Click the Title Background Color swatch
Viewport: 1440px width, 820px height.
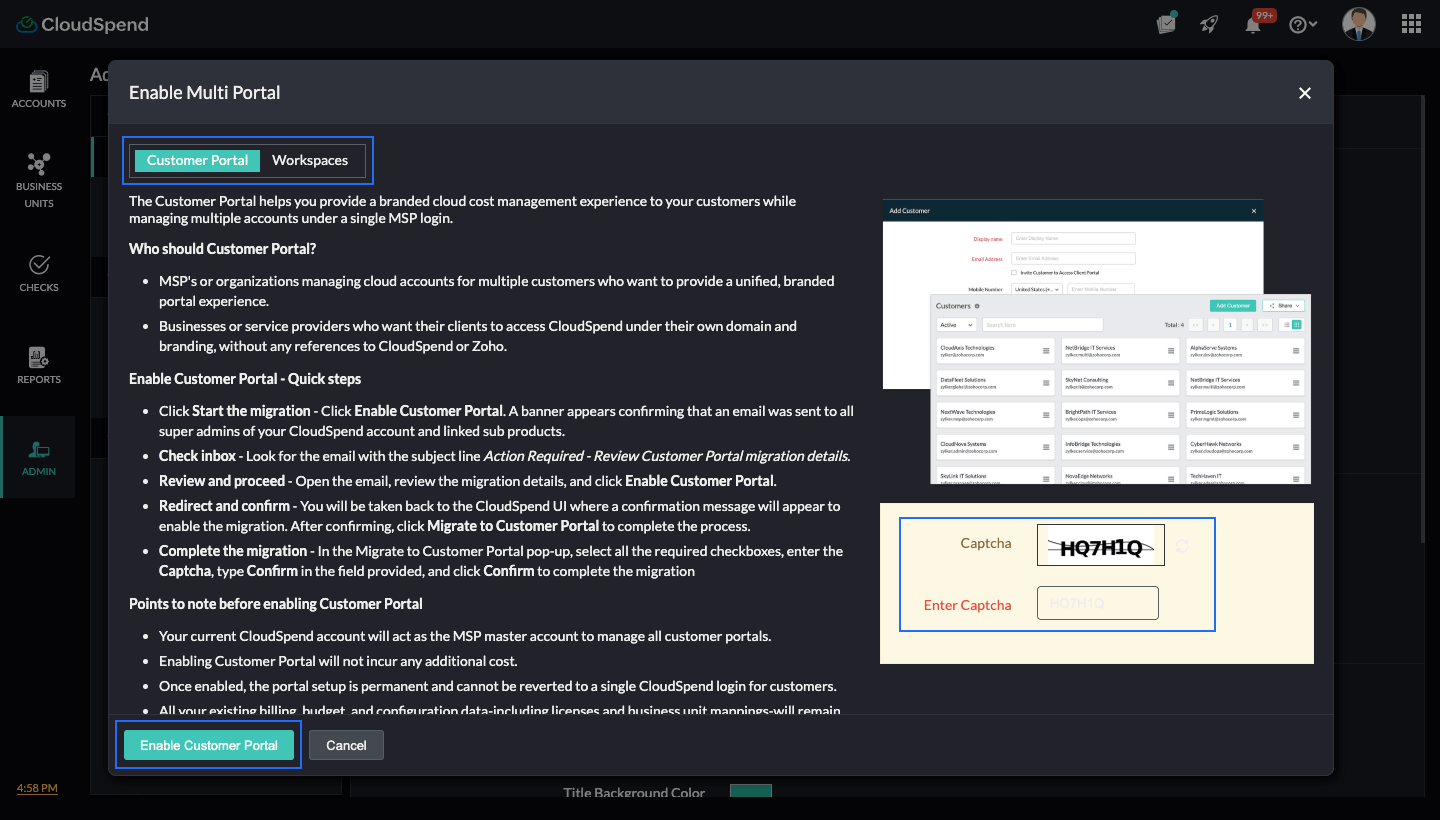pos(750,790)
